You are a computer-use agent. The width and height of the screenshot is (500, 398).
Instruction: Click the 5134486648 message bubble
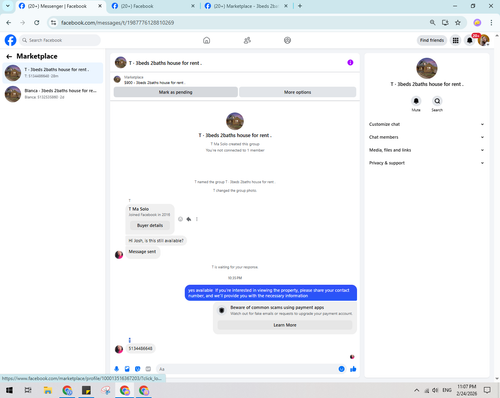tap(140, 348)
